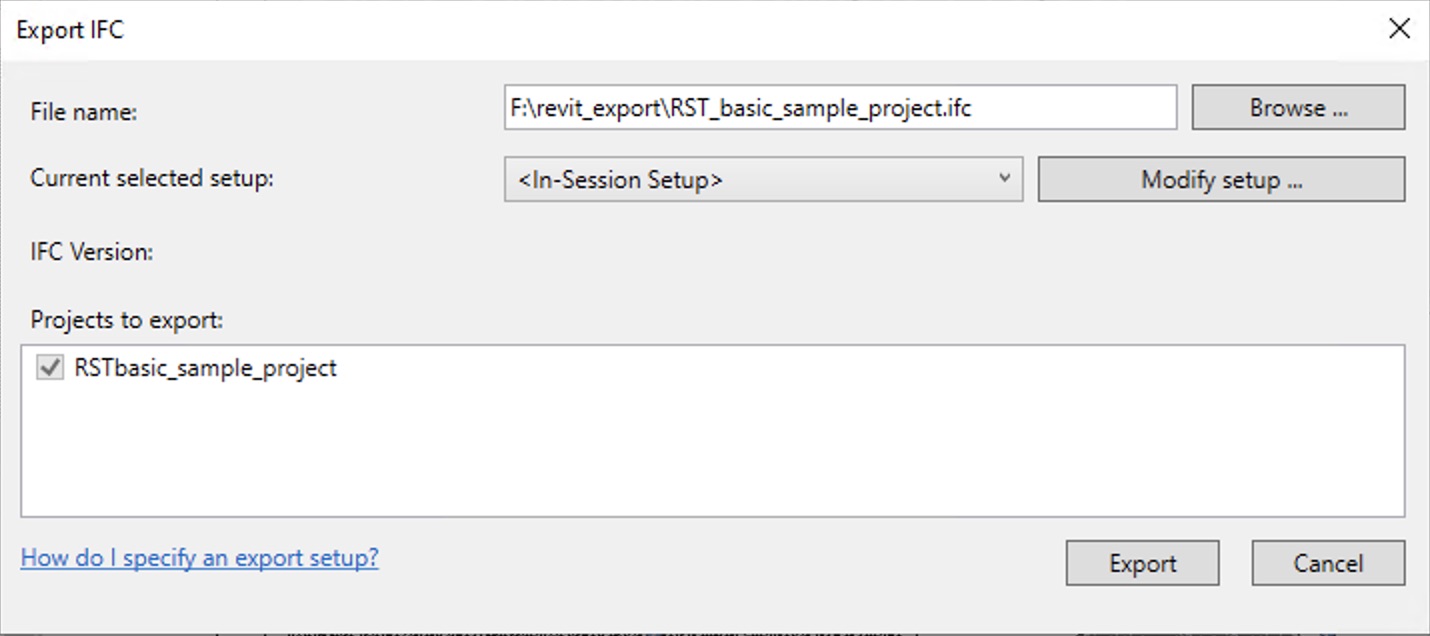Click the F:\revit_export folder part of path
The image size is (1430, 636).
coord(586,108)
